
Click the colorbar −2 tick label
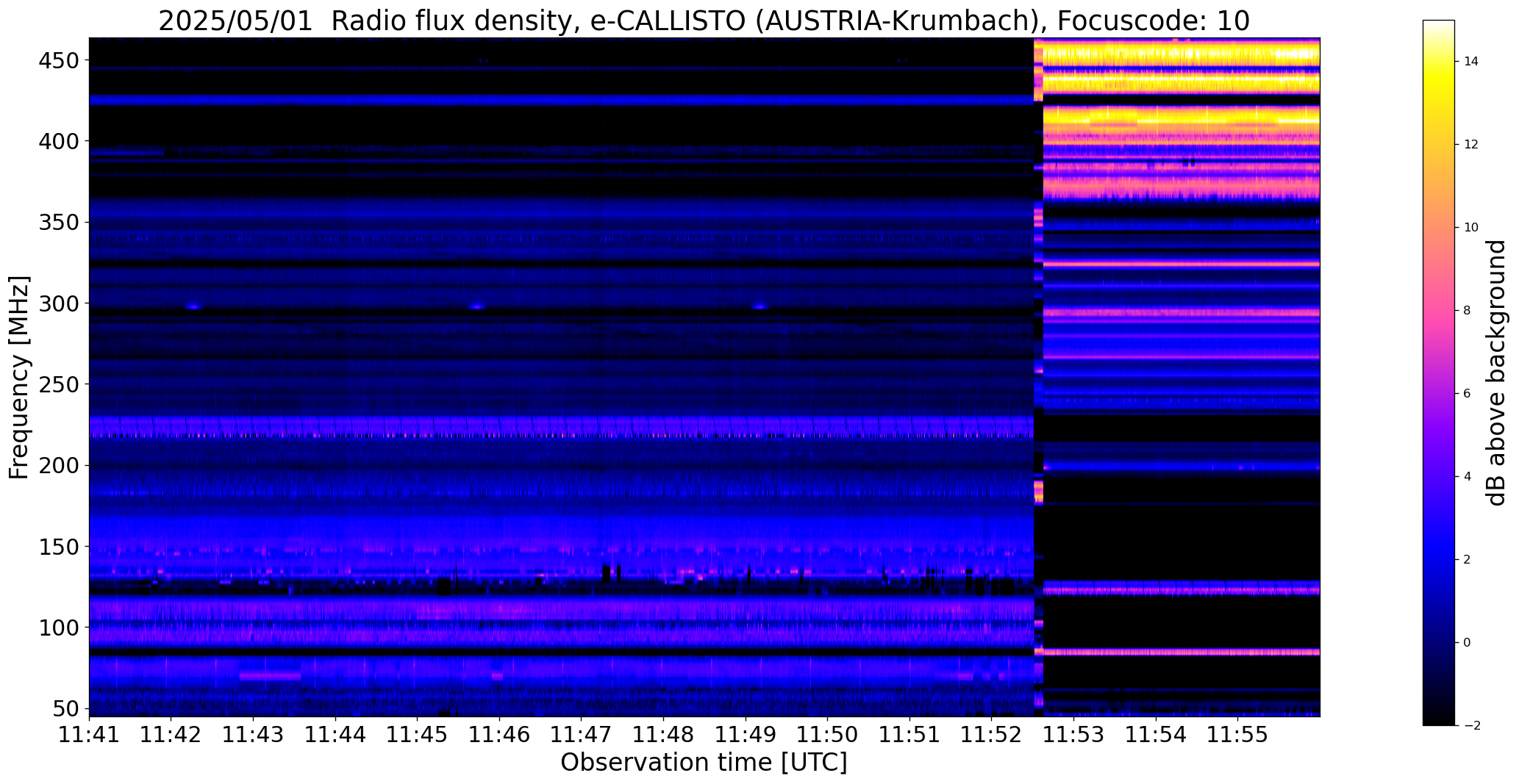[1471, 726]
